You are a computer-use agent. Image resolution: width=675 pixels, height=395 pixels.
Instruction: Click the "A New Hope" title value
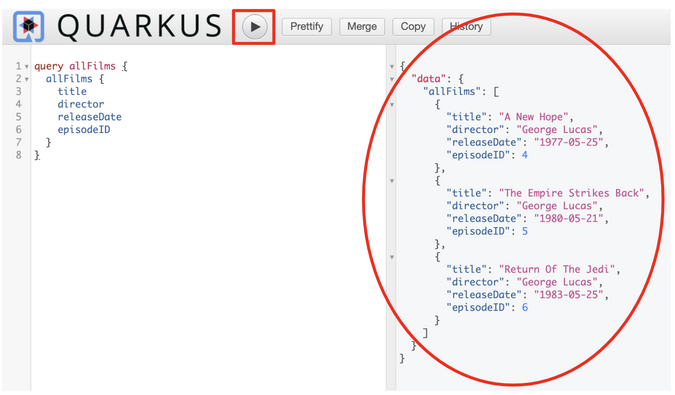(534, 117)
